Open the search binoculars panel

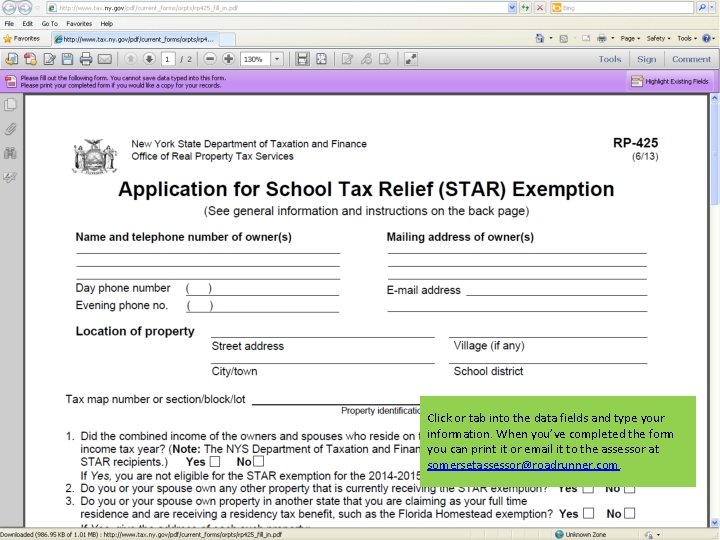[10, 153]
